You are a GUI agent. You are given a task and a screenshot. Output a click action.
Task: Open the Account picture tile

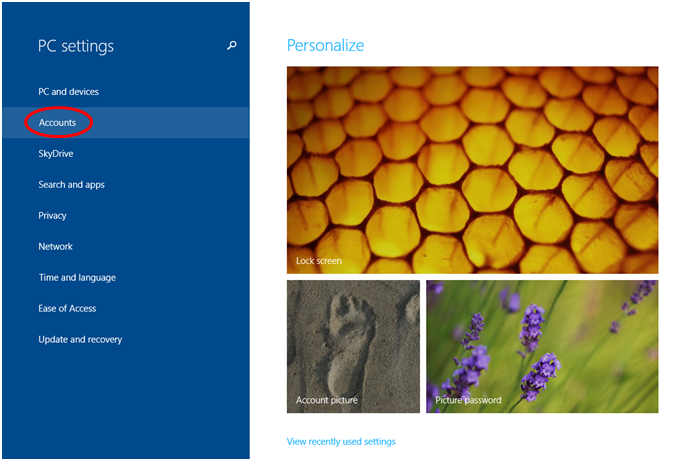click(x=353, y=346)
